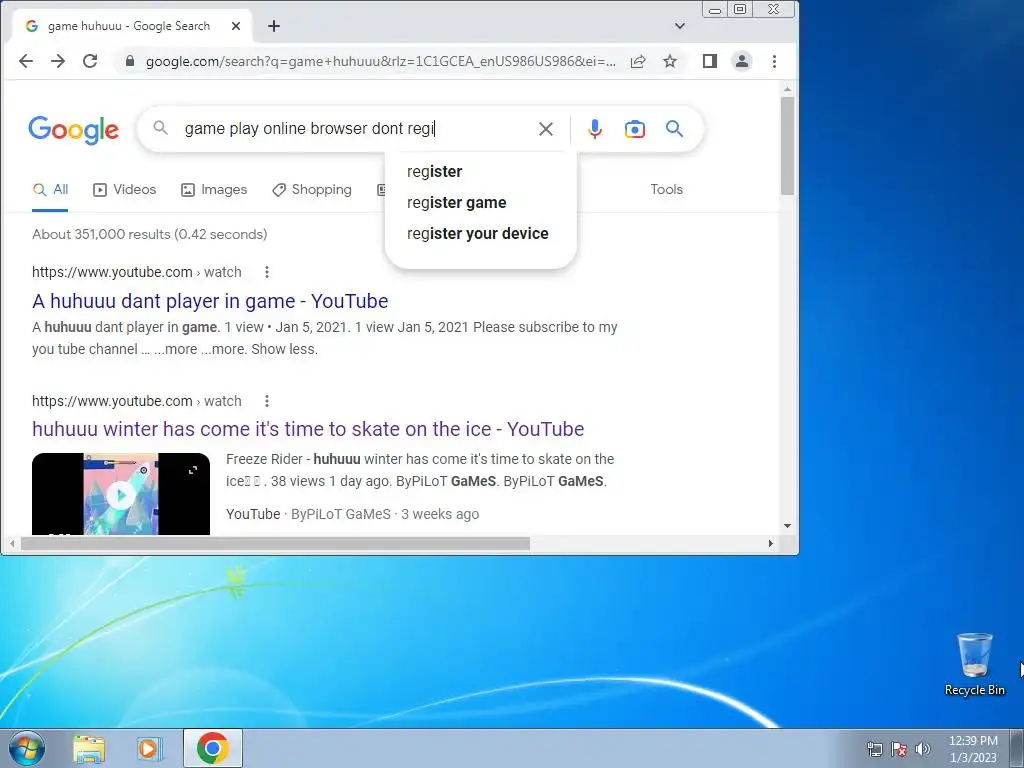The height and width of the screenshot is (768, 1024).
Task: Go forward in browser history
Action: tap(57, 61)
